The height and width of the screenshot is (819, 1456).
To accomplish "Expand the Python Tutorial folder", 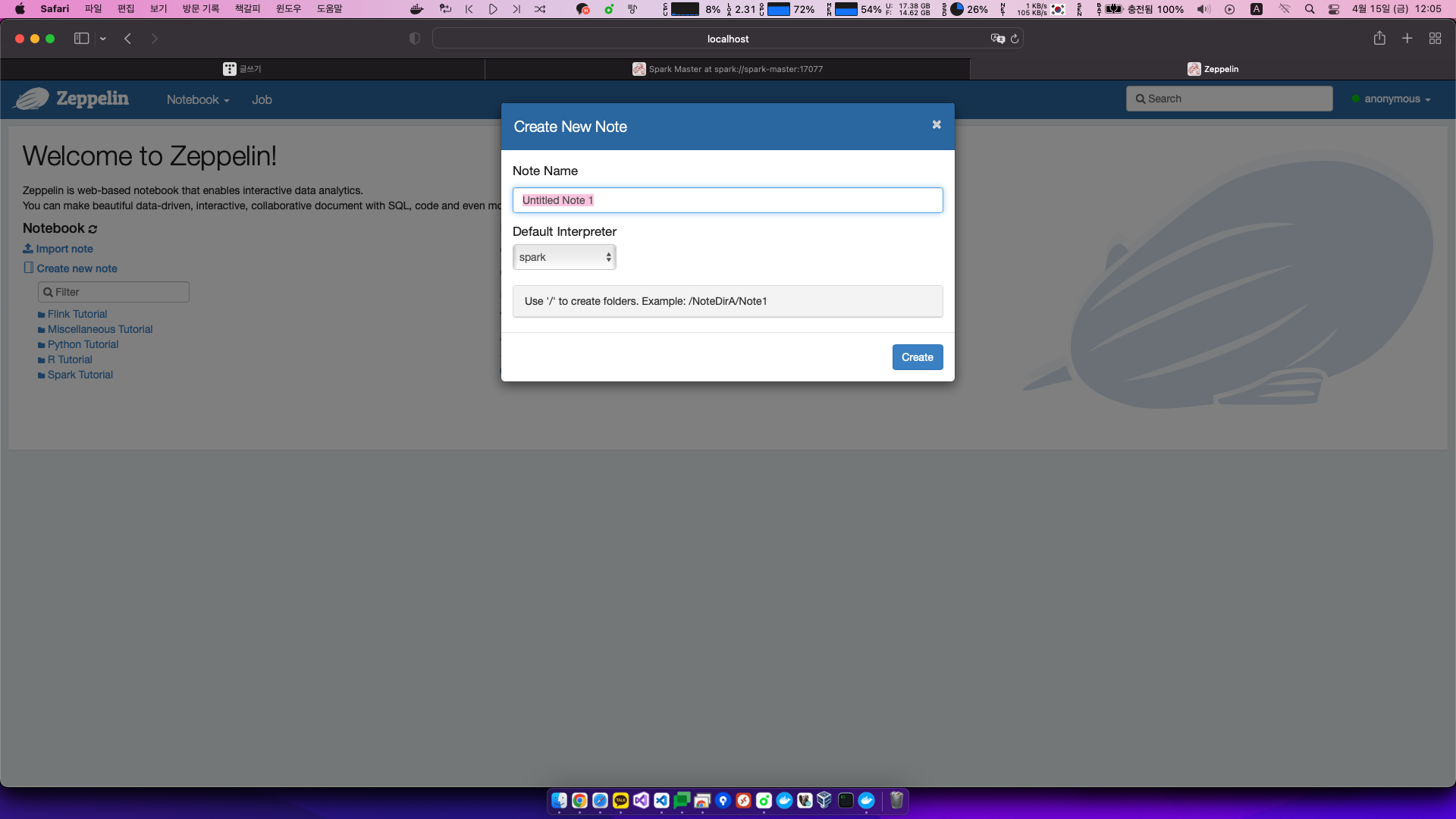I will tap(78, 344).
